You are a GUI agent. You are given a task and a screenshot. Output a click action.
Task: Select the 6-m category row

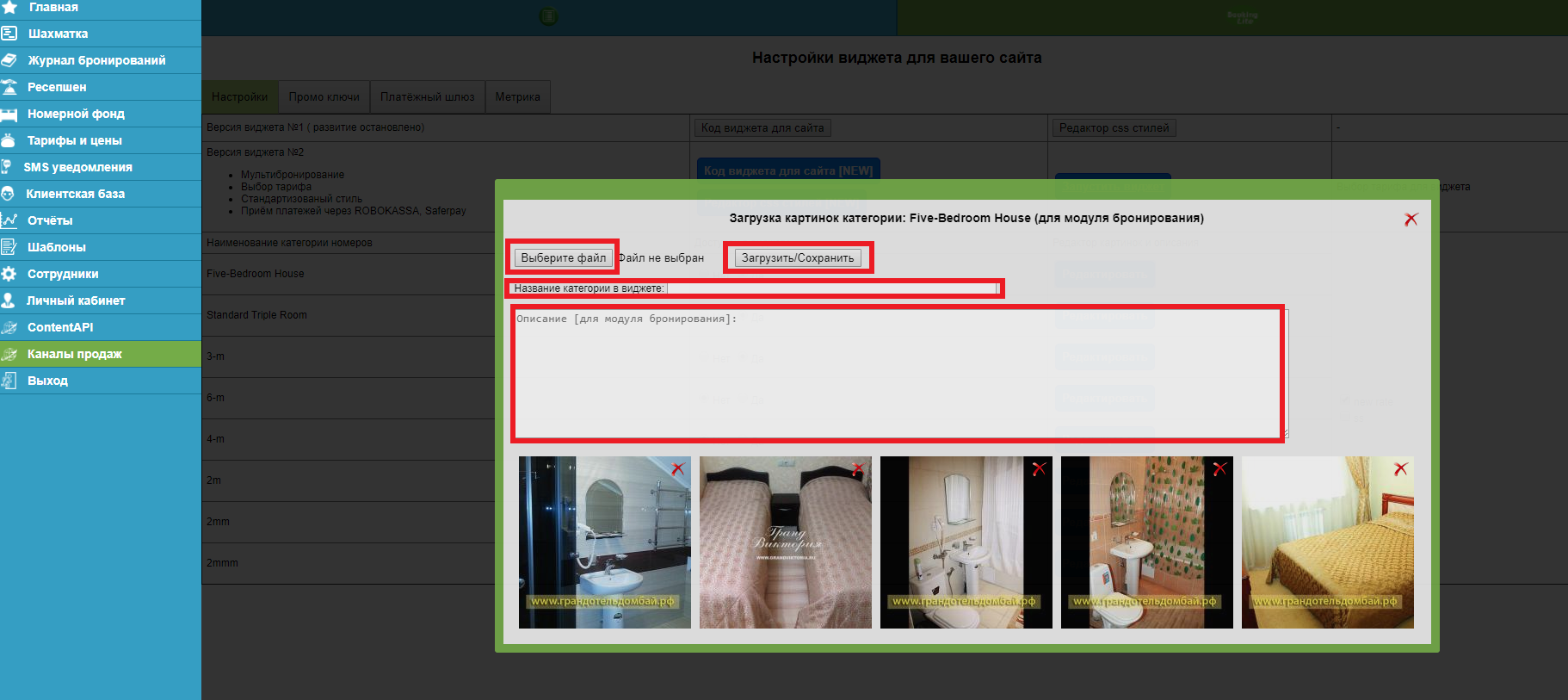tap(349, 398)
